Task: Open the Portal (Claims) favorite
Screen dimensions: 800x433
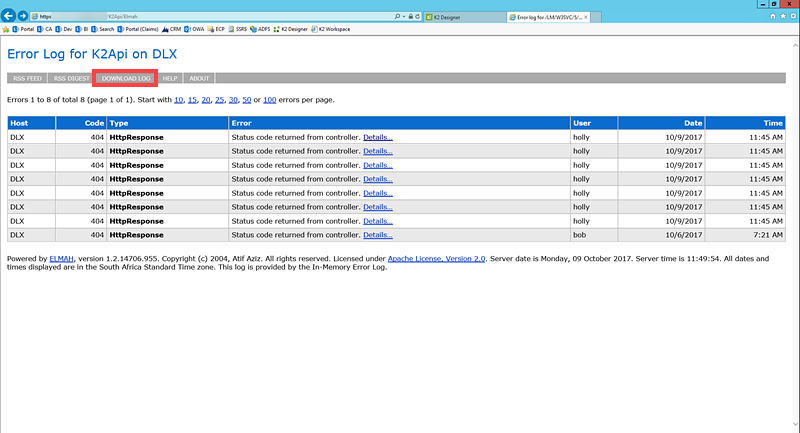Action: click(x=138, y=29)
